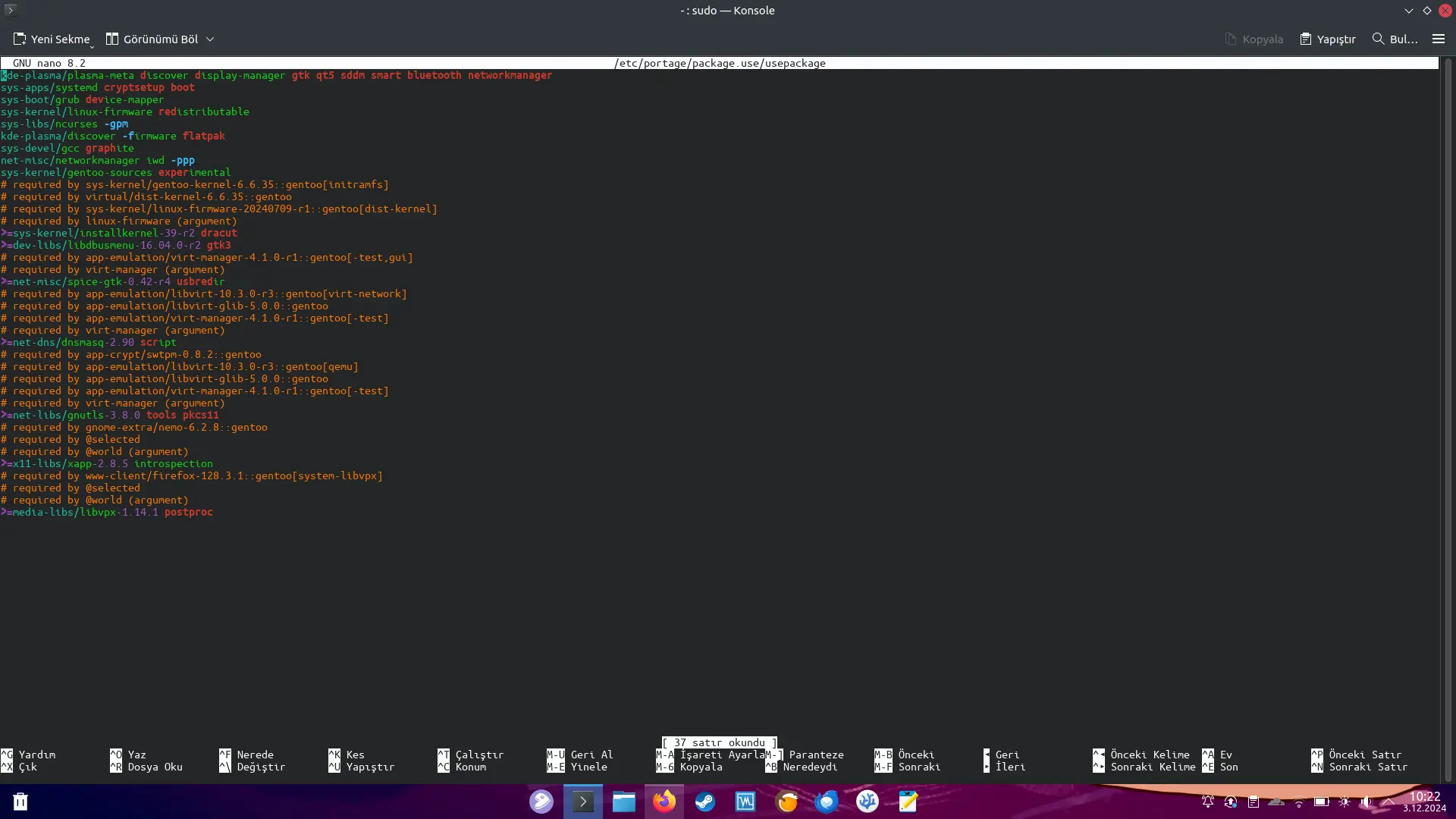Open the Konsole hamburger menu

tap(1438, 39)
